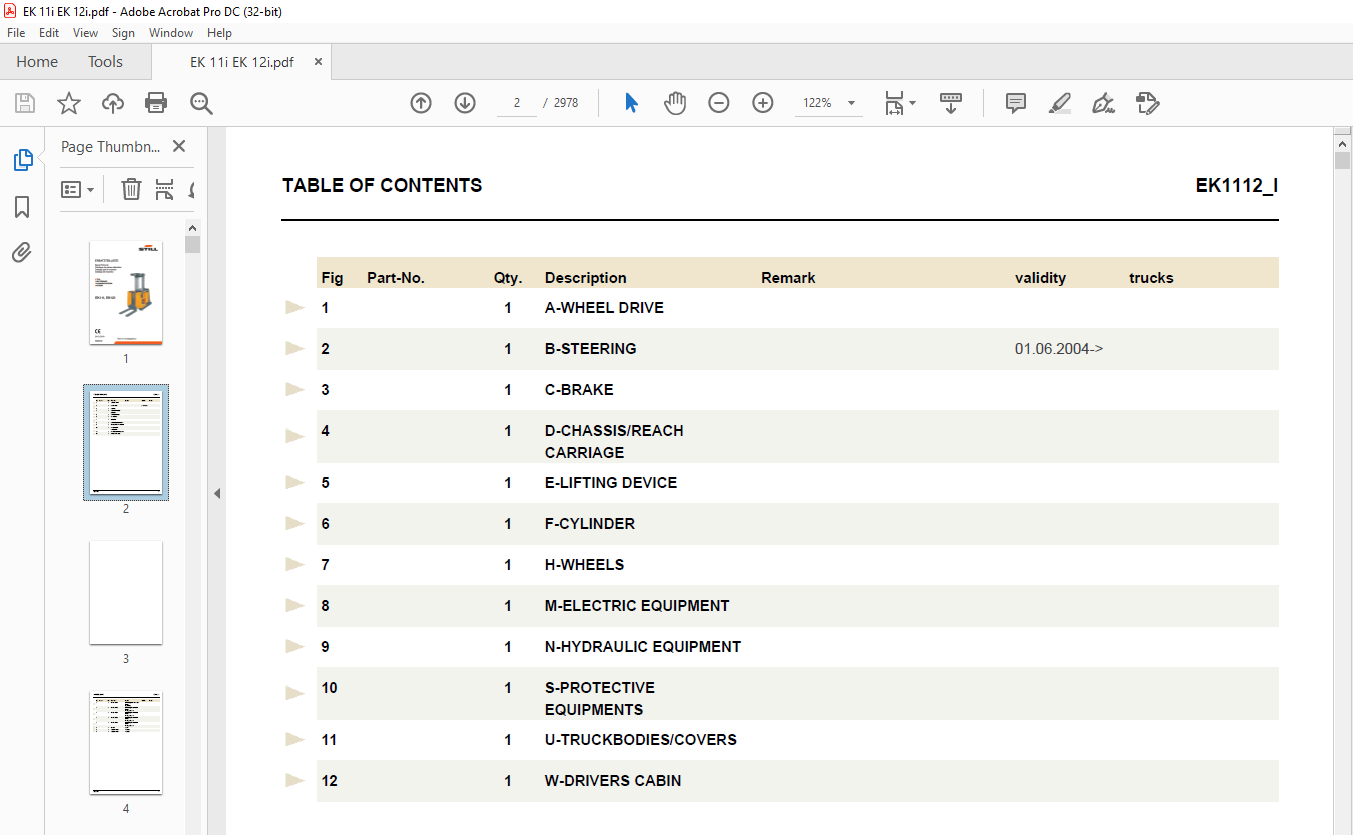Open the Sign document tool

[1104, 103]
